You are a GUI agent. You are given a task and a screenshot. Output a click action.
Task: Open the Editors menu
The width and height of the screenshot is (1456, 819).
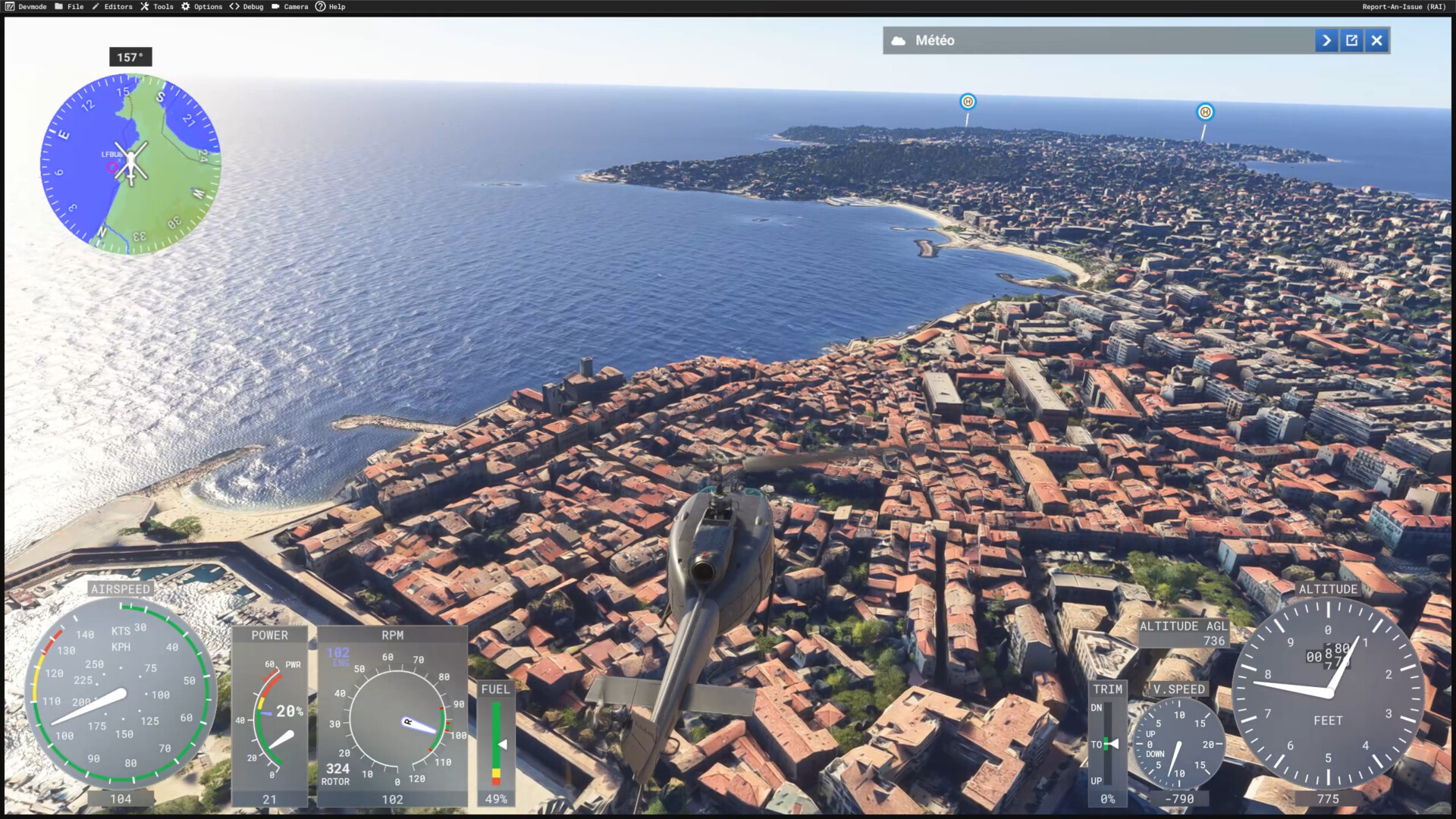(118, 7)
